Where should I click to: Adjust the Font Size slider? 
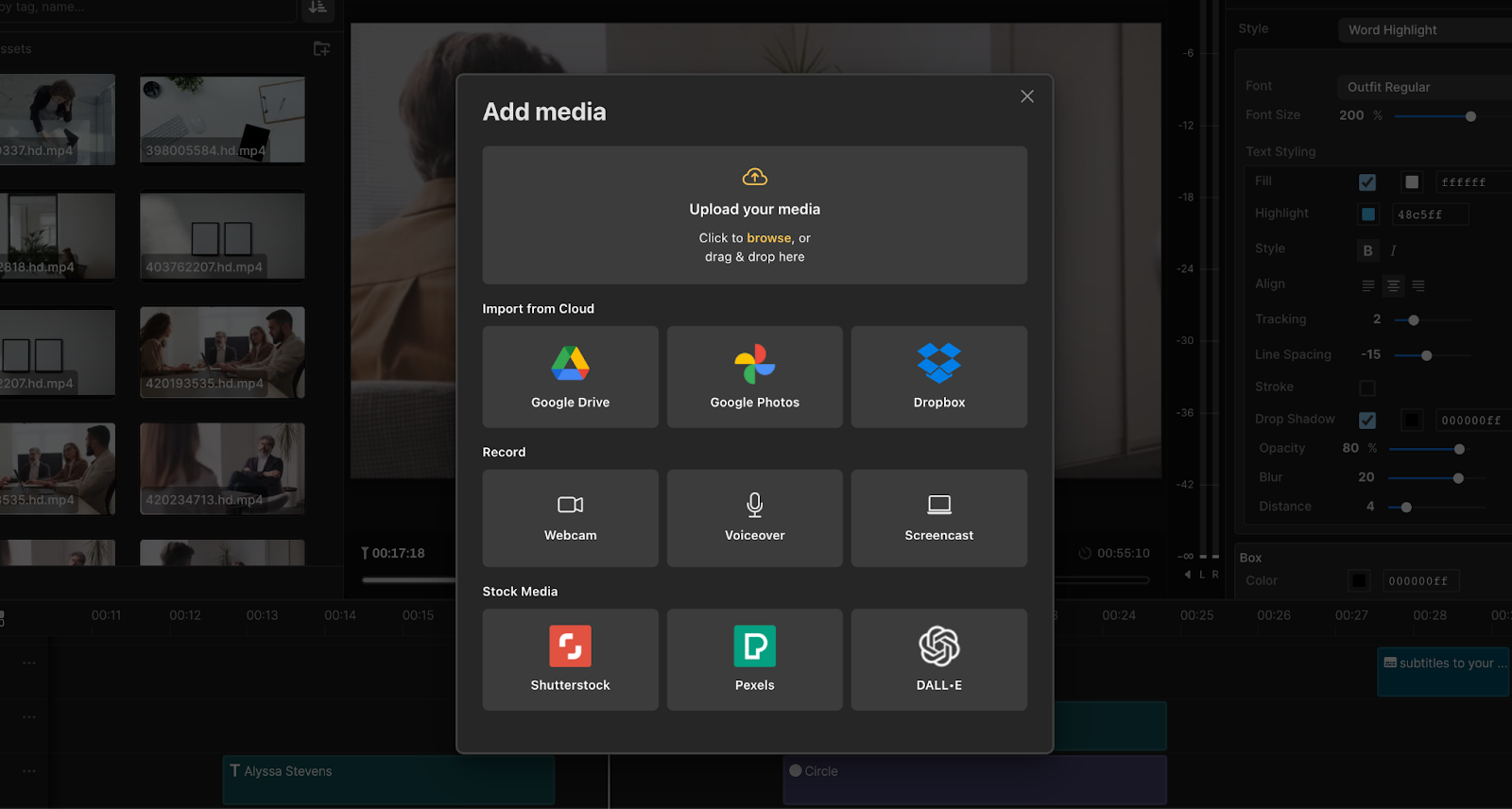[x=1470, y=116]
